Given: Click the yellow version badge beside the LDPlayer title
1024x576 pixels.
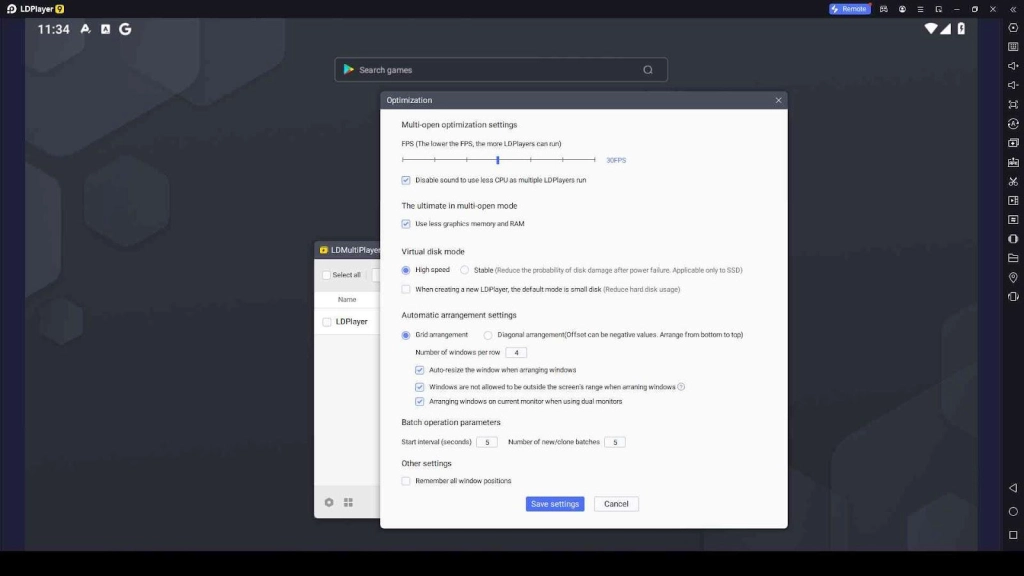Looking at the screenshot, I should click(x=59, y=9).
